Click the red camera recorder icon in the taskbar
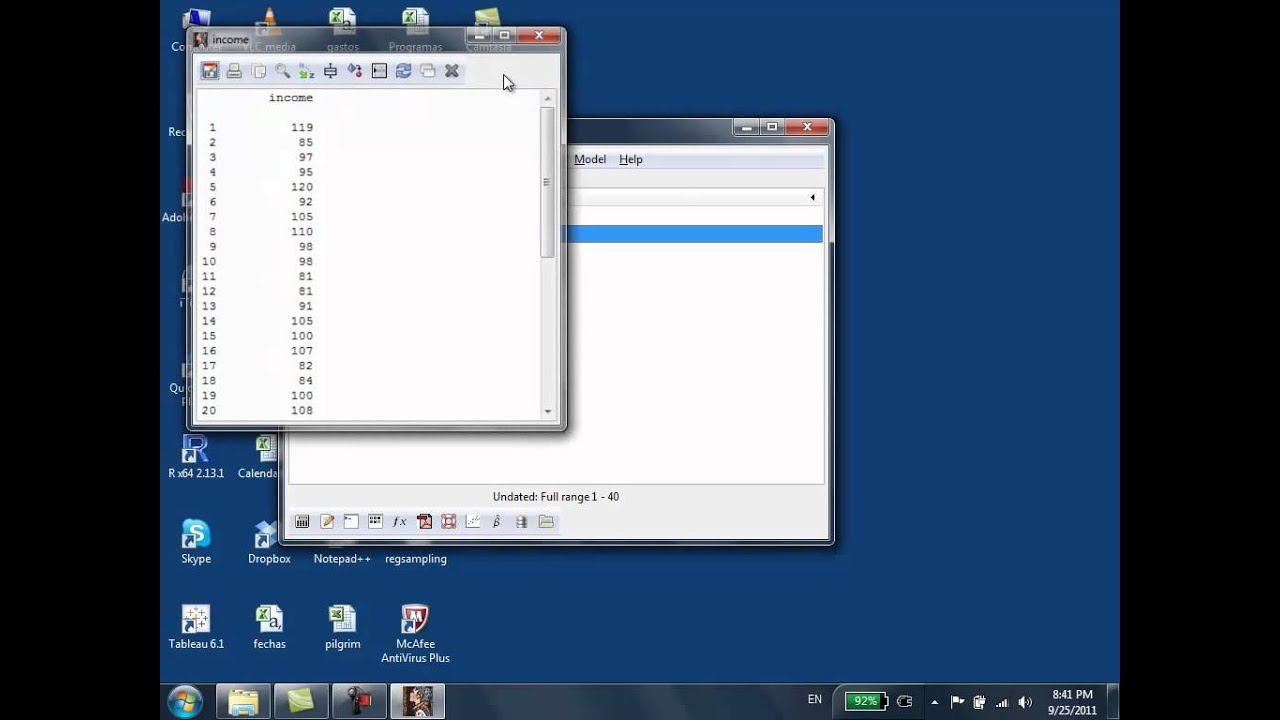 click(x=359, y=701)
